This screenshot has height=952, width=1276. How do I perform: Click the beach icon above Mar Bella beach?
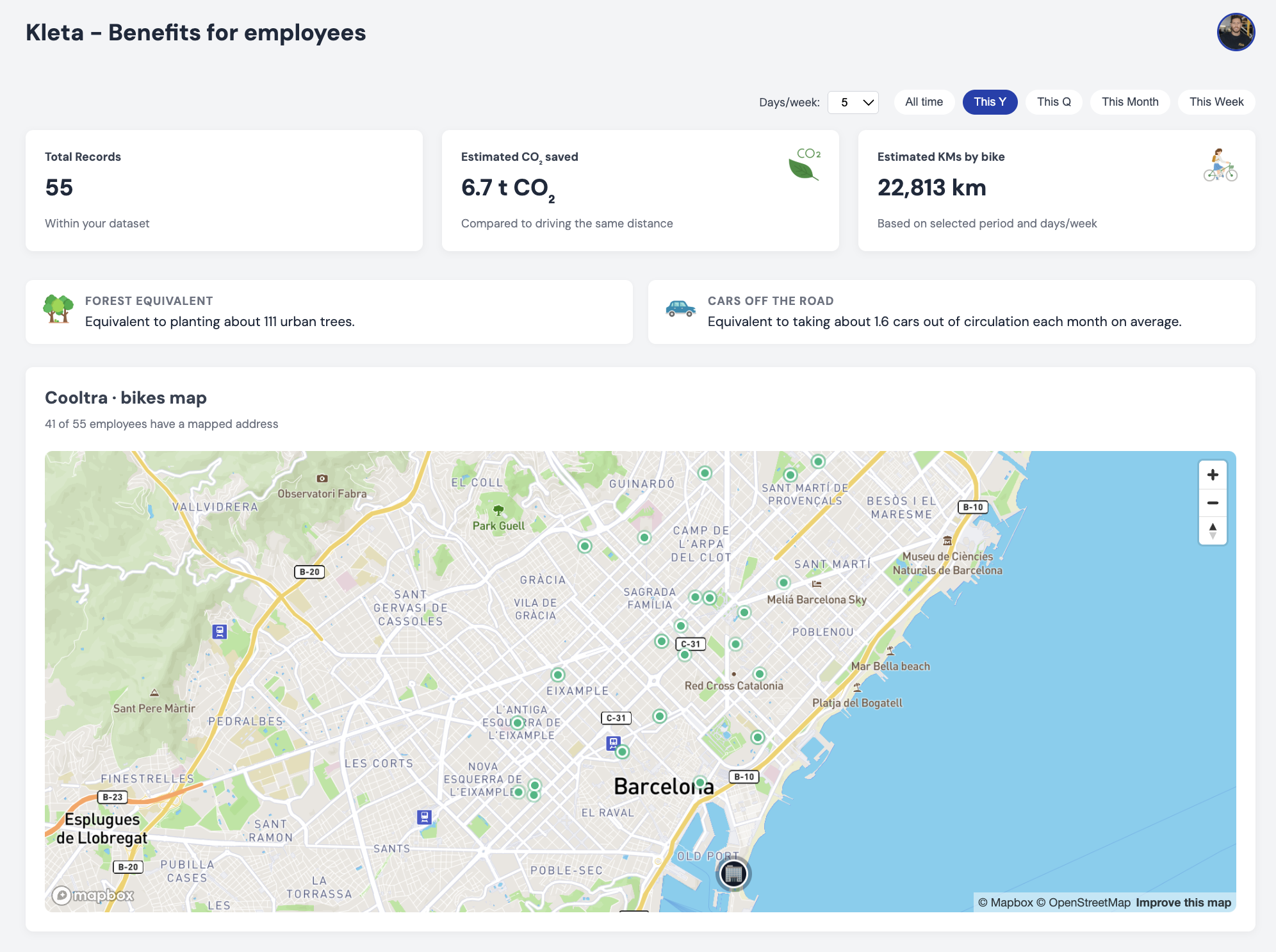pos(890,651)
